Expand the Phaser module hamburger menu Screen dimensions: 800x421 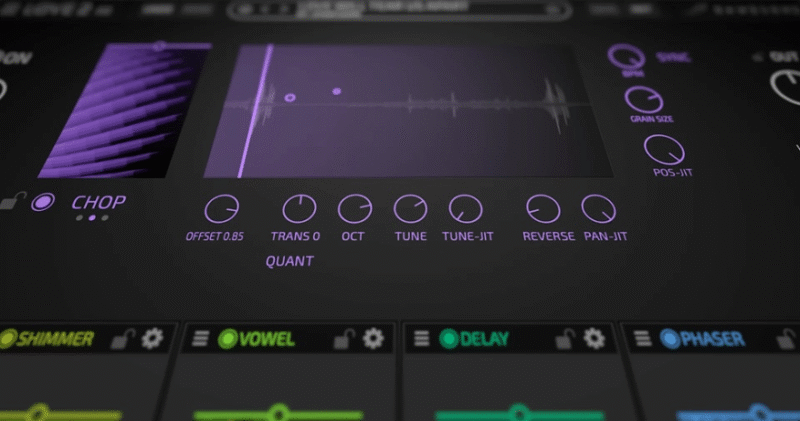pyautogui.click(x=642, y=339)
